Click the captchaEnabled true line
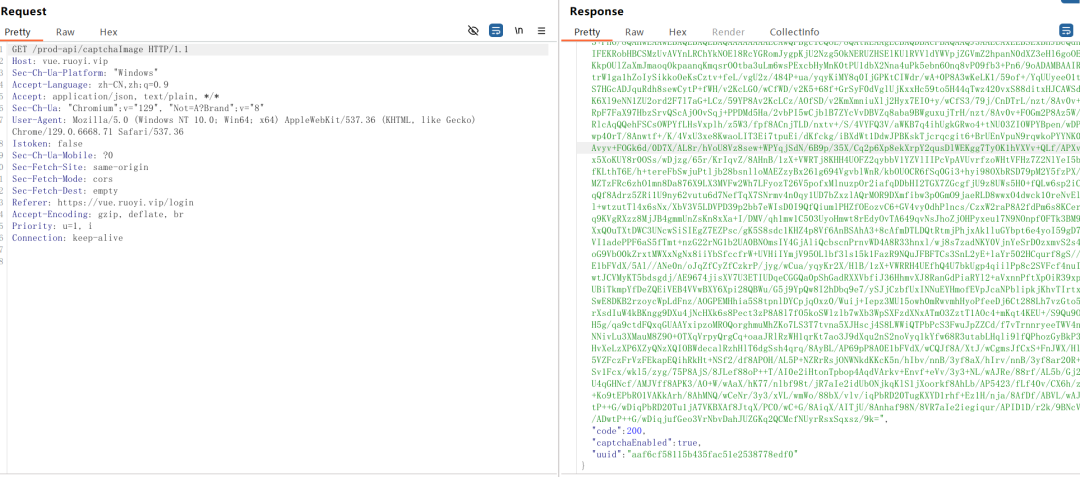 tap(646, 442)
